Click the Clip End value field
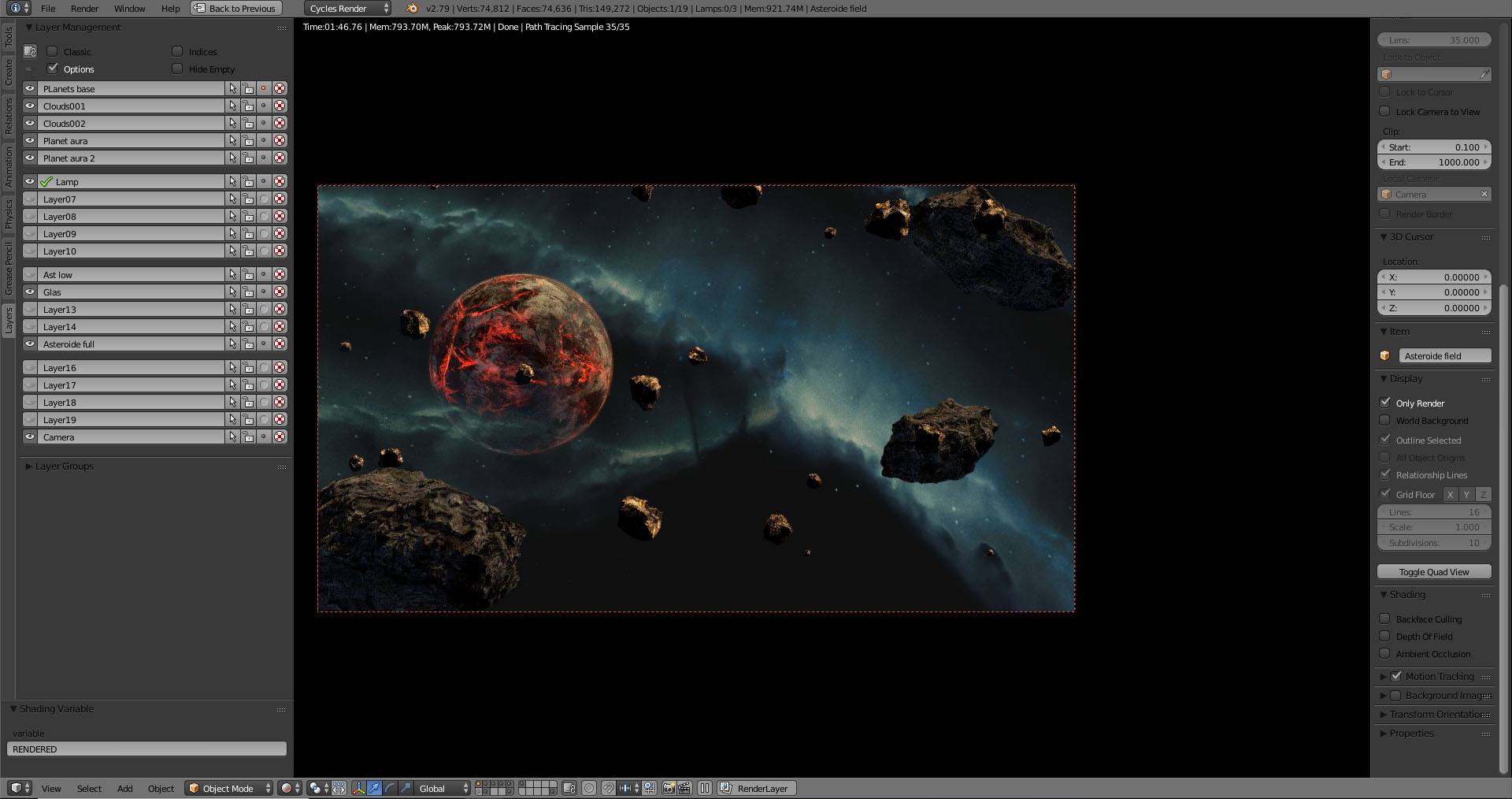 coord(1433,162)
